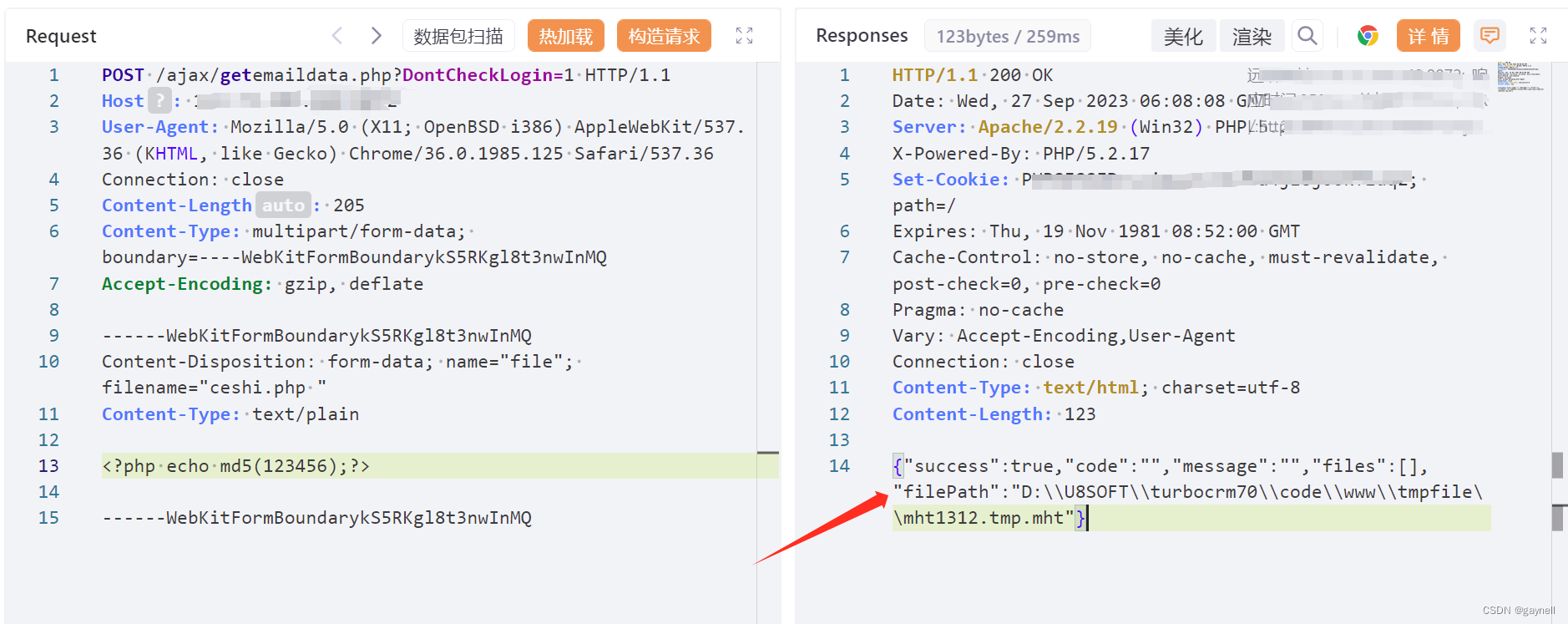This screenshot has width=1568, height=624.
Task: Click the User-Agent header name
Action: tap(160, 127)
